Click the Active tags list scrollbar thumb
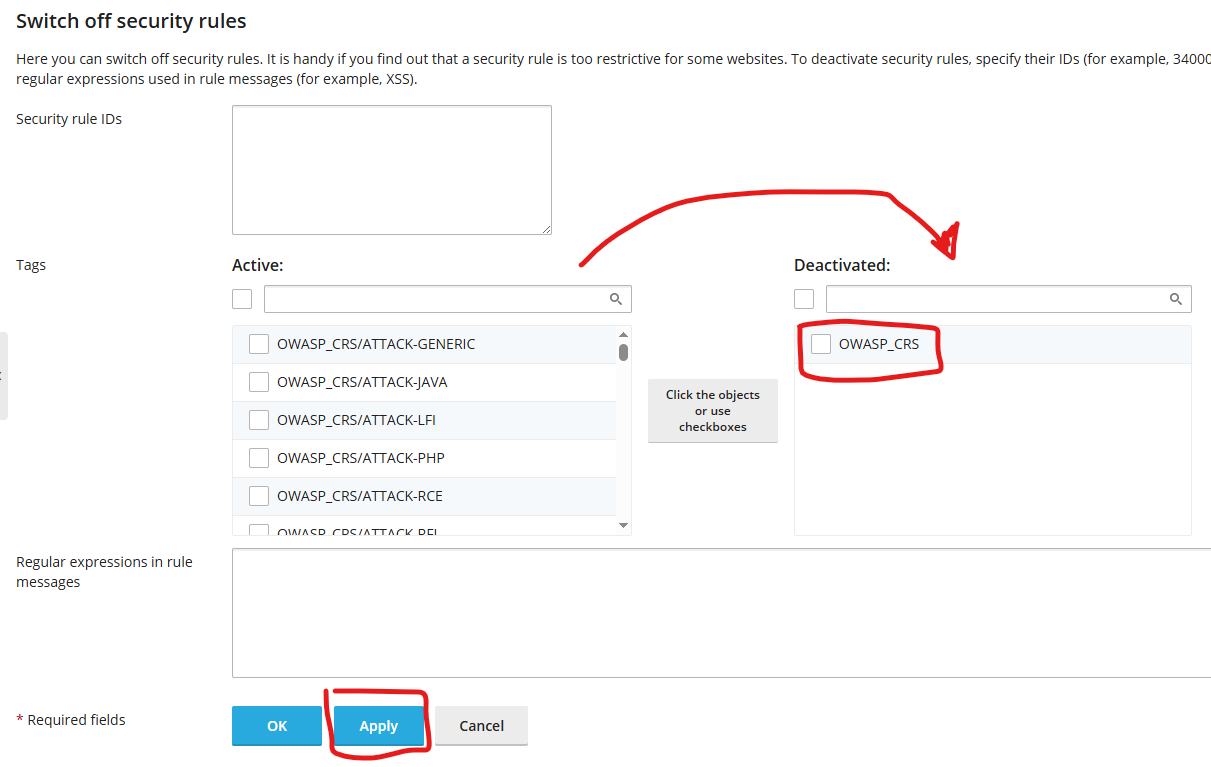This screenshot has height=767, width=1211. tap(623, 352)
